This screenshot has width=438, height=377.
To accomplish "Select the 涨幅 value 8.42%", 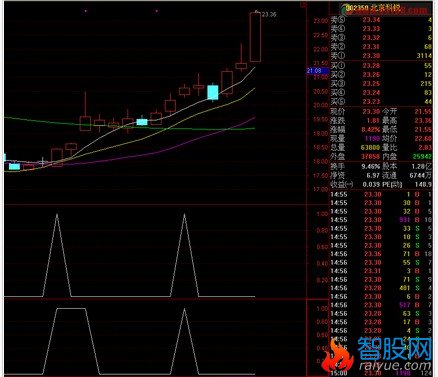I will click(371, 130).
